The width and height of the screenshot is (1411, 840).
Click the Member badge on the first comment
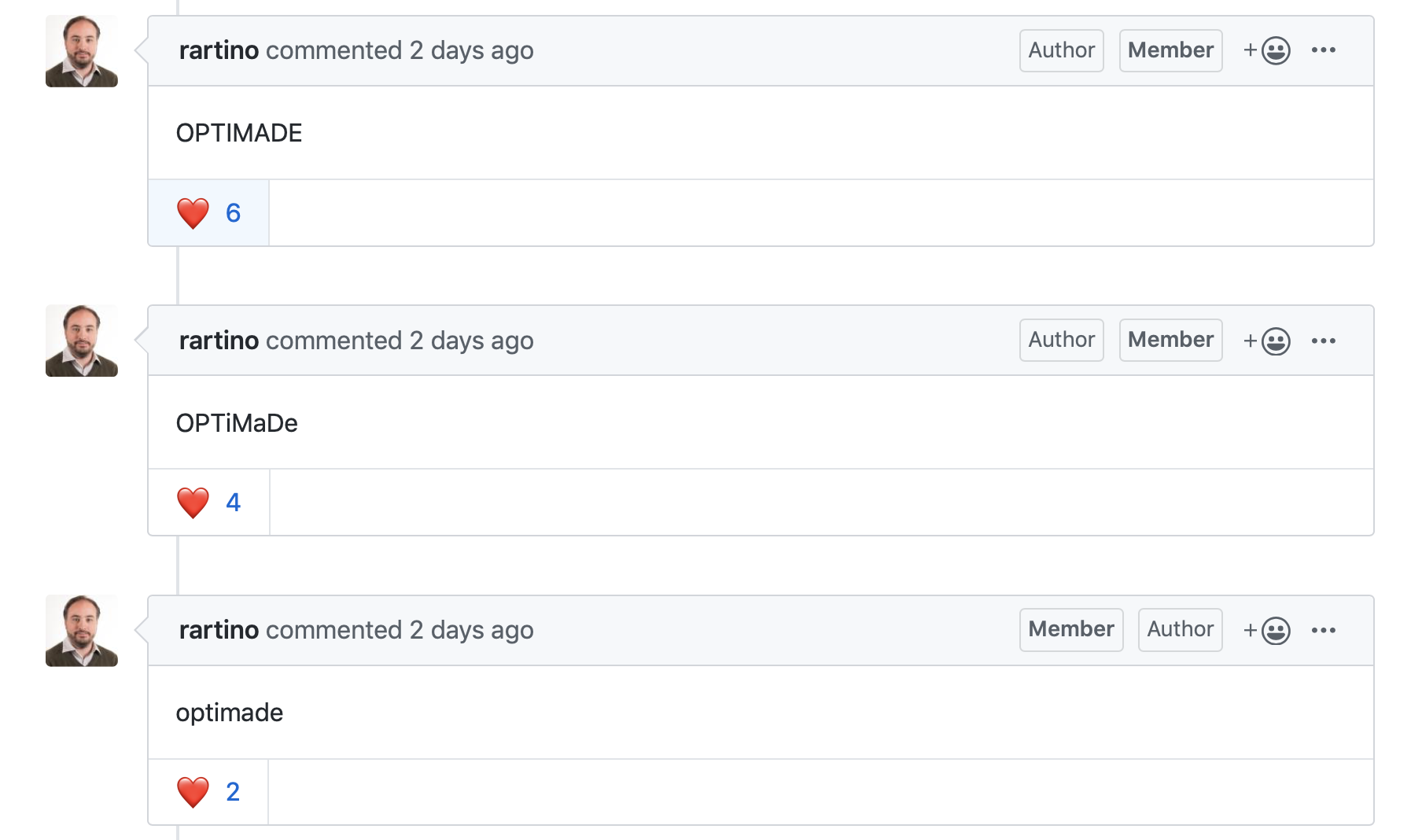pos(1170,50)
